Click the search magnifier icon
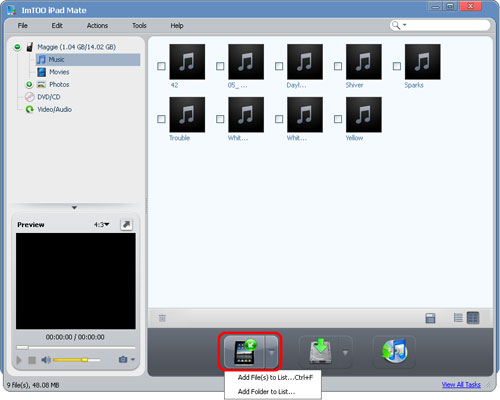The height and width of the screenshot is (400, 500). (396, 25)
